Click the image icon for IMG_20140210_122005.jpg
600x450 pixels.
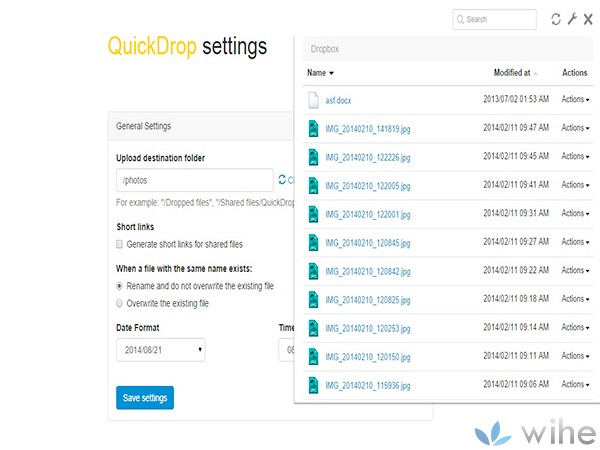(x=313, y=186)
